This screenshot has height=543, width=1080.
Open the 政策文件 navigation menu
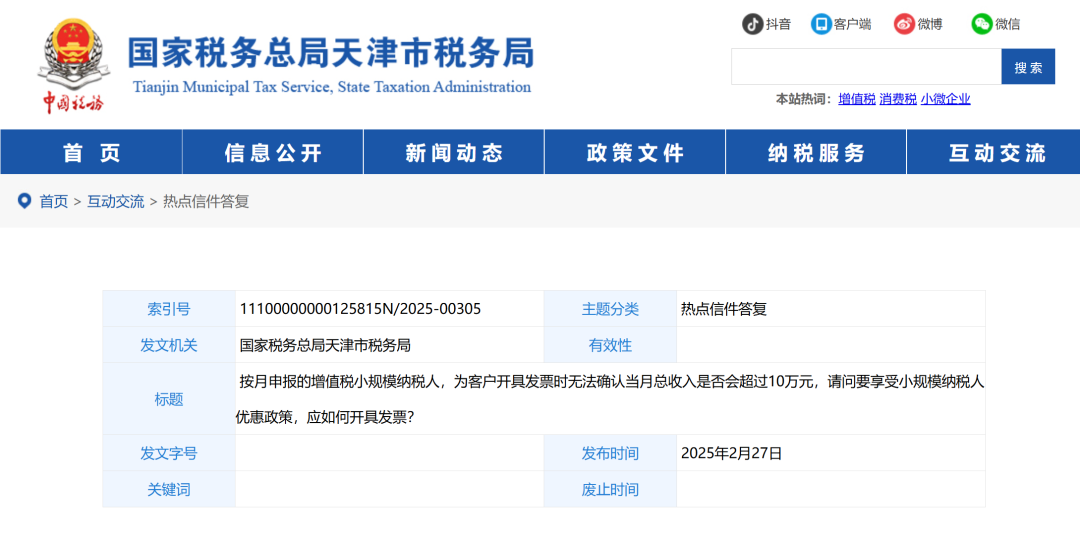point(635,153)
